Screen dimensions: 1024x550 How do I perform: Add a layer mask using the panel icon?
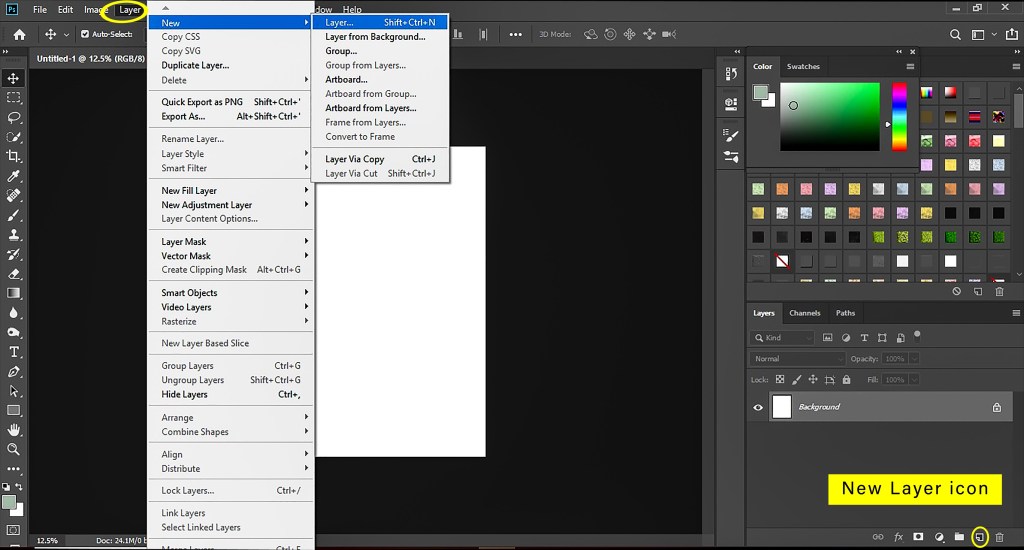point(918,537)
